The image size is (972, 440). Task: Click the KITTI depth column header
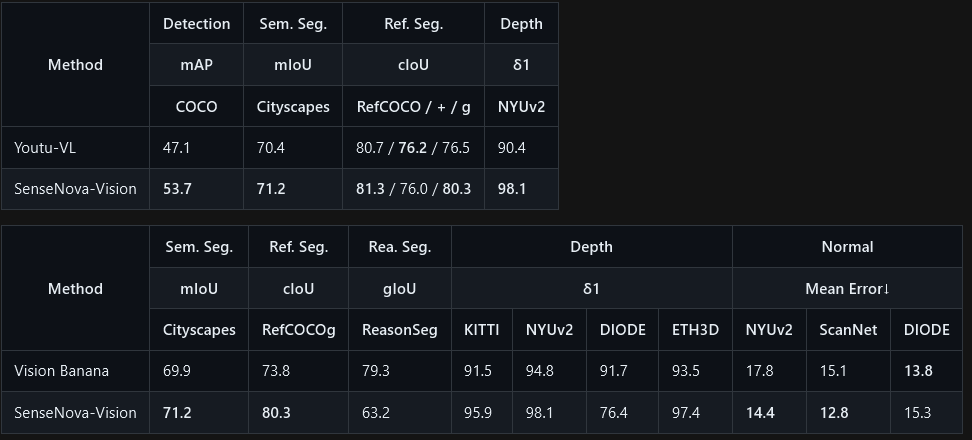pyautogui.click(x=482, y=330)
